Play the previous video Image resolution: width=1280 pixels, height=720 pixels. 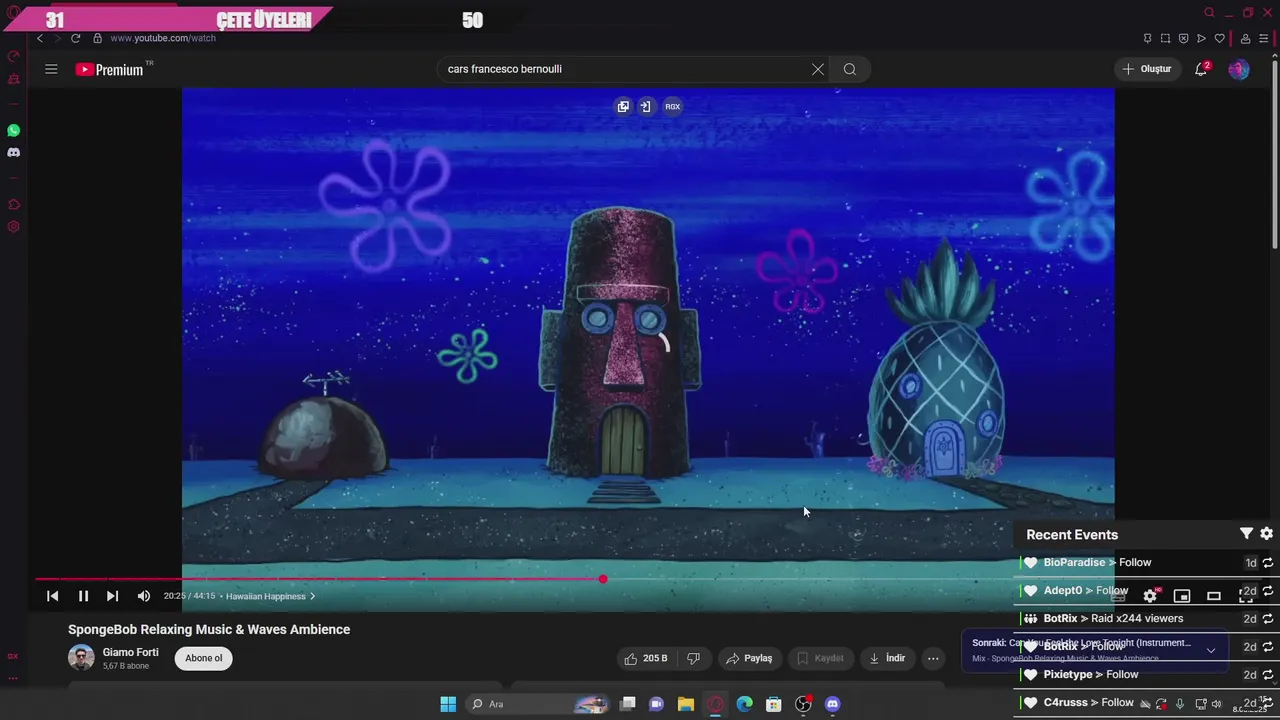coord(53,596)
